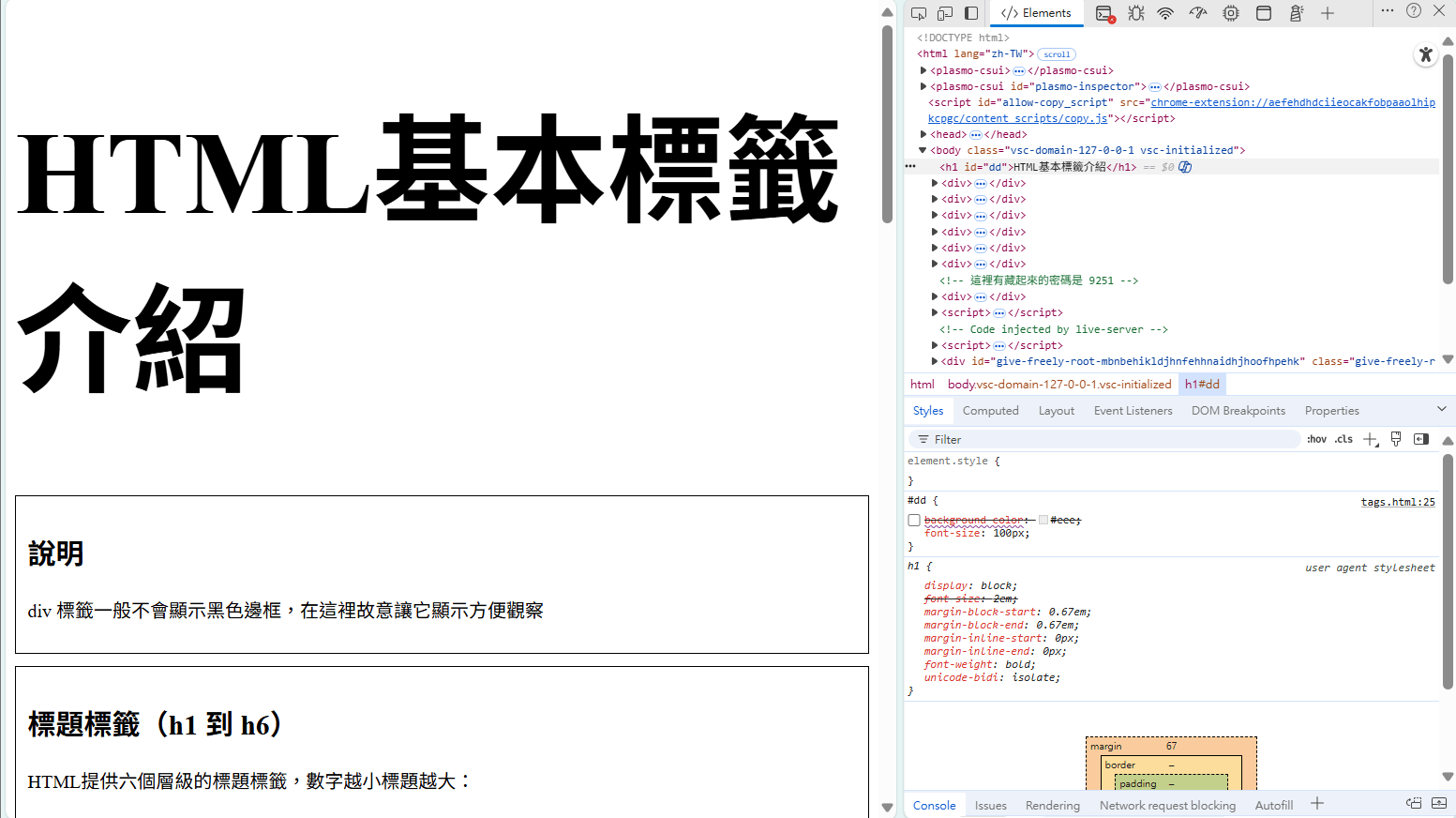Click the More tools plus icon
The width and height of the screenshot is (1456, 818).
click(x=1328, y=13)
